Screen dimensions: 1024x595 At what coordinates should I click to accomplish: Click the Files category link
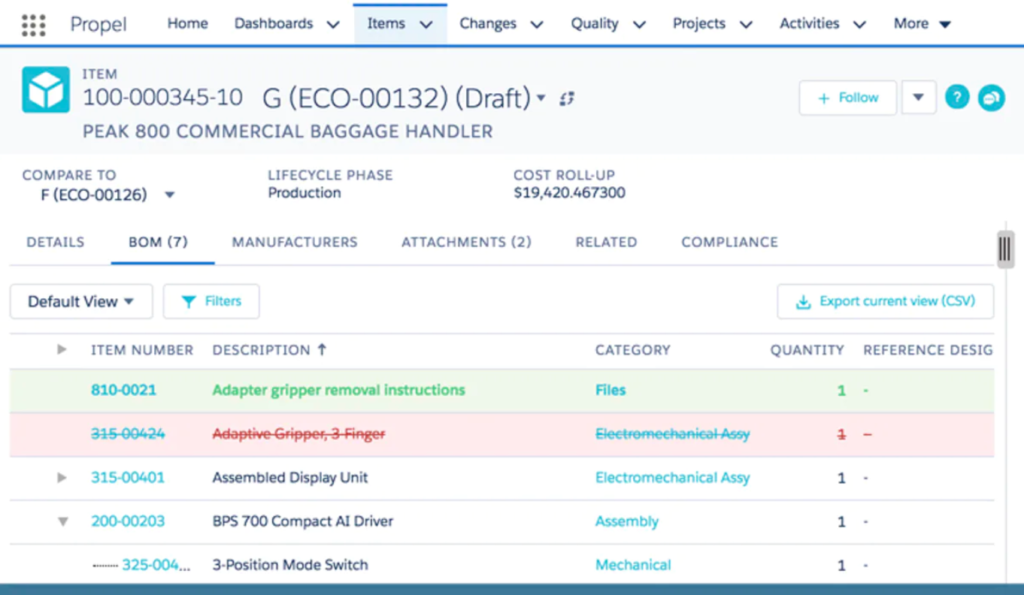[610, 390]
